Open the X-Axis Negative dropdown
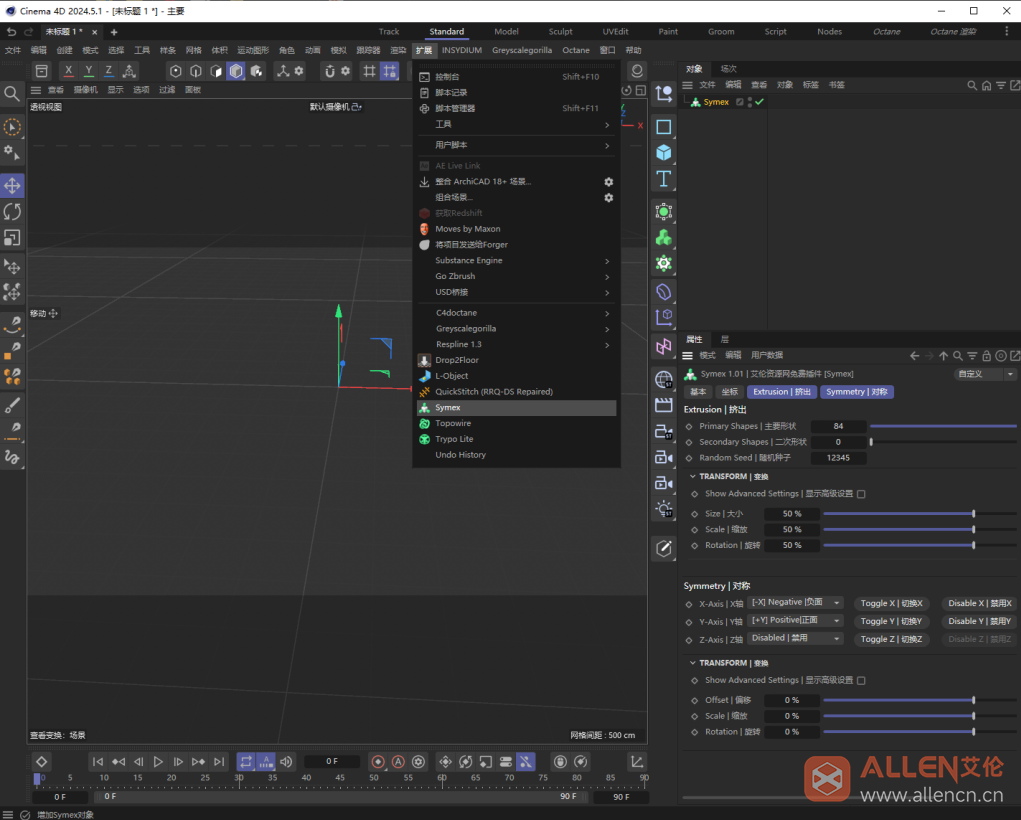This screenshot has height=820, width=1021. [795, 603]
